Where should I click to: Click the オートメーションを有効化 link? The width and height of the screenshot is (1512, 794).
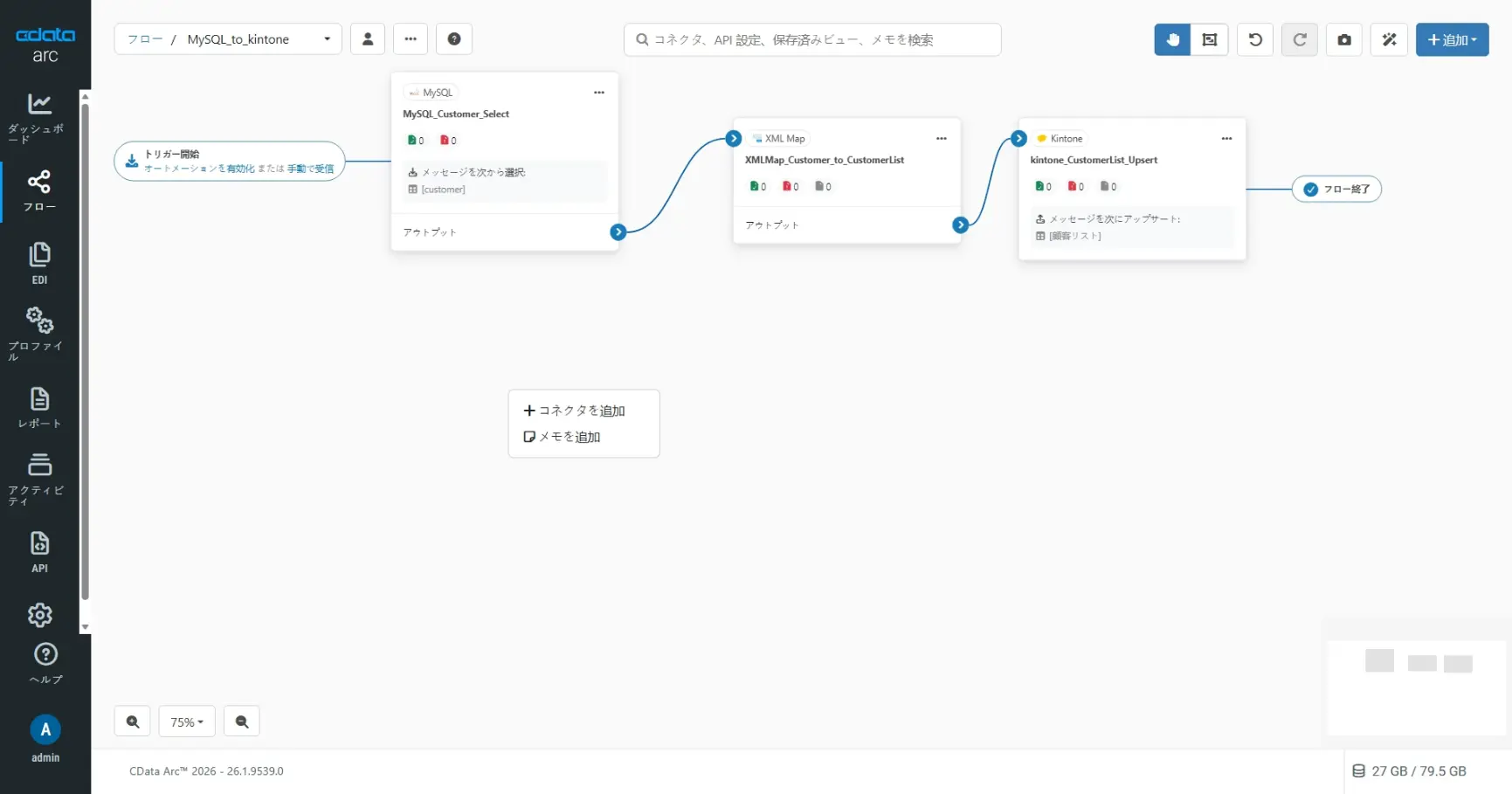[x=199, y=169]
